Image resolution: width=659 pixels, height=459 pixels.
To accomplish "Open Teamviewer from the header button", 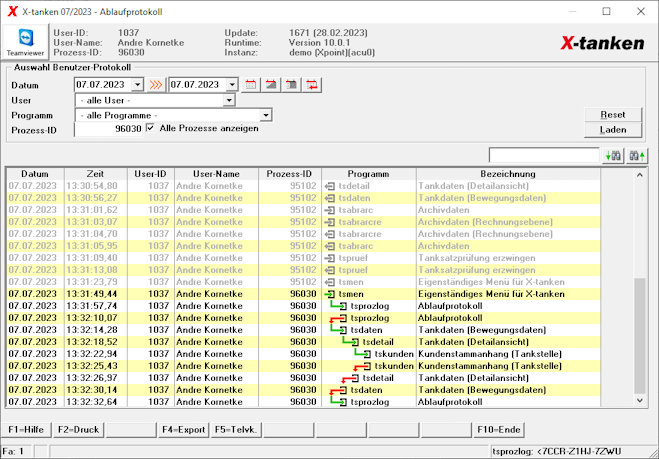I will 25,42.
